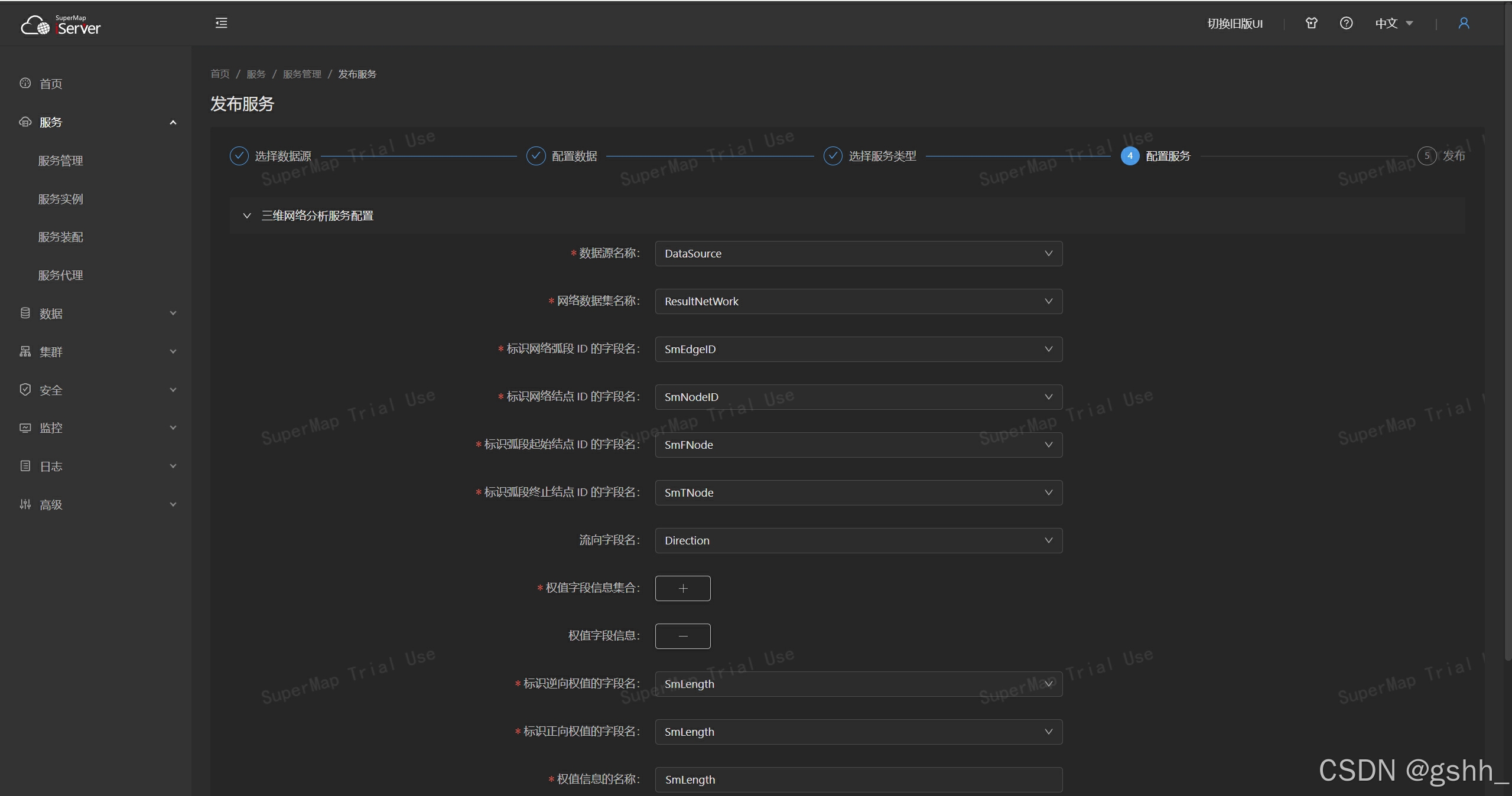
Task: Click the SuperMap iServer logo
Action: tap(61, 25)
